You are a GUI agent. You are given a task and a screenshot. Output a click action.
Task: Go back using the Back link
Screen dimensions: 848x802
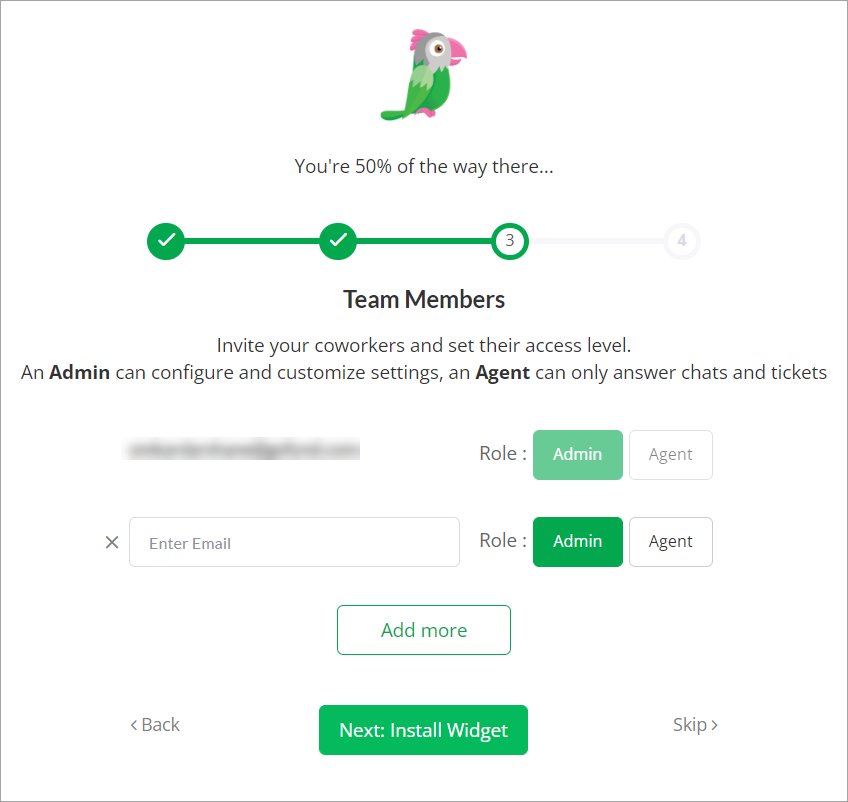coord(155,725)
